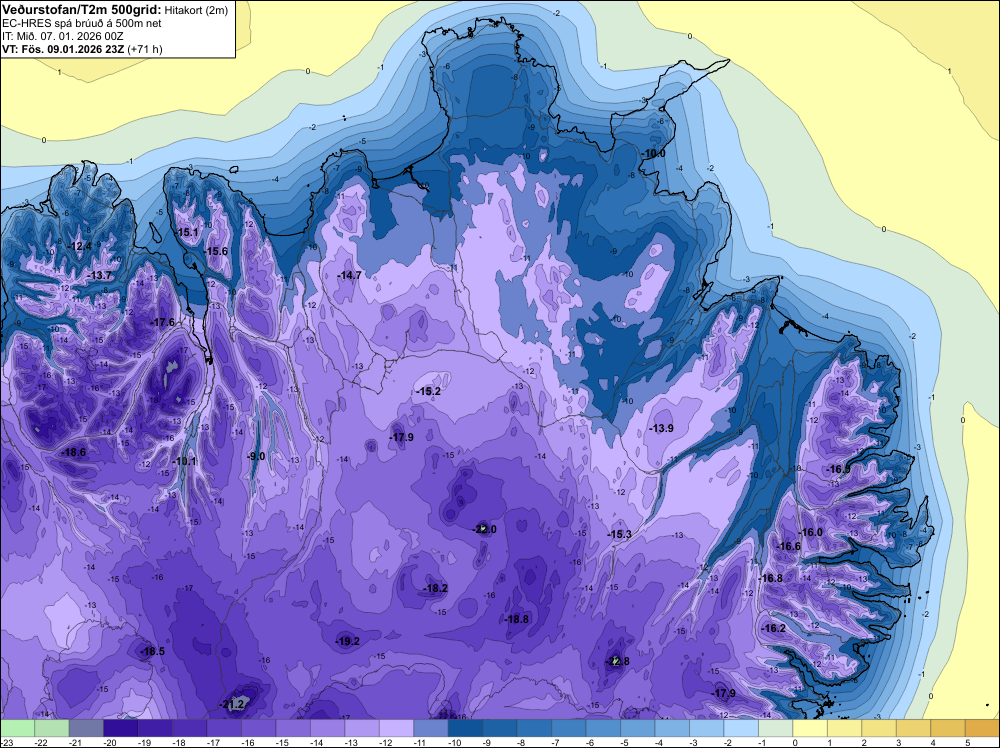
Task: Click the -13.9 temperature label
Action: point(661,429)
